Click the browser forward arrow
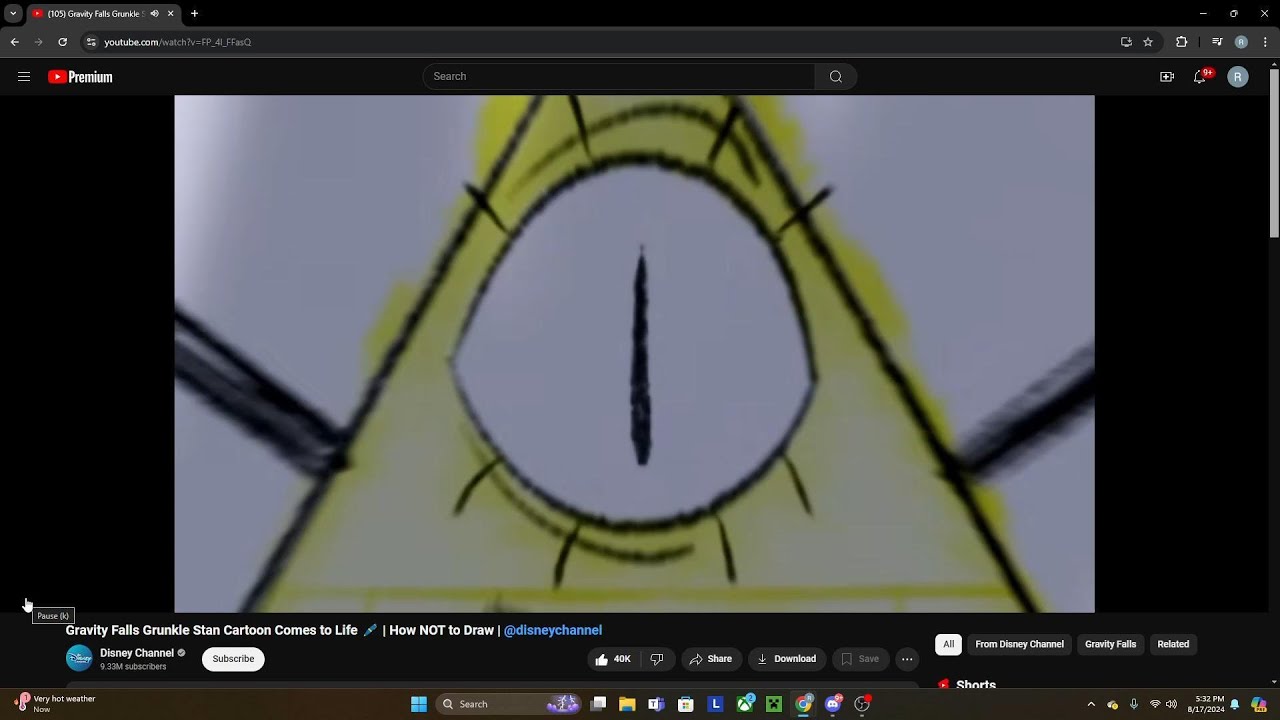This screenshot has width=1280, height=720. [x=38, y=42]
